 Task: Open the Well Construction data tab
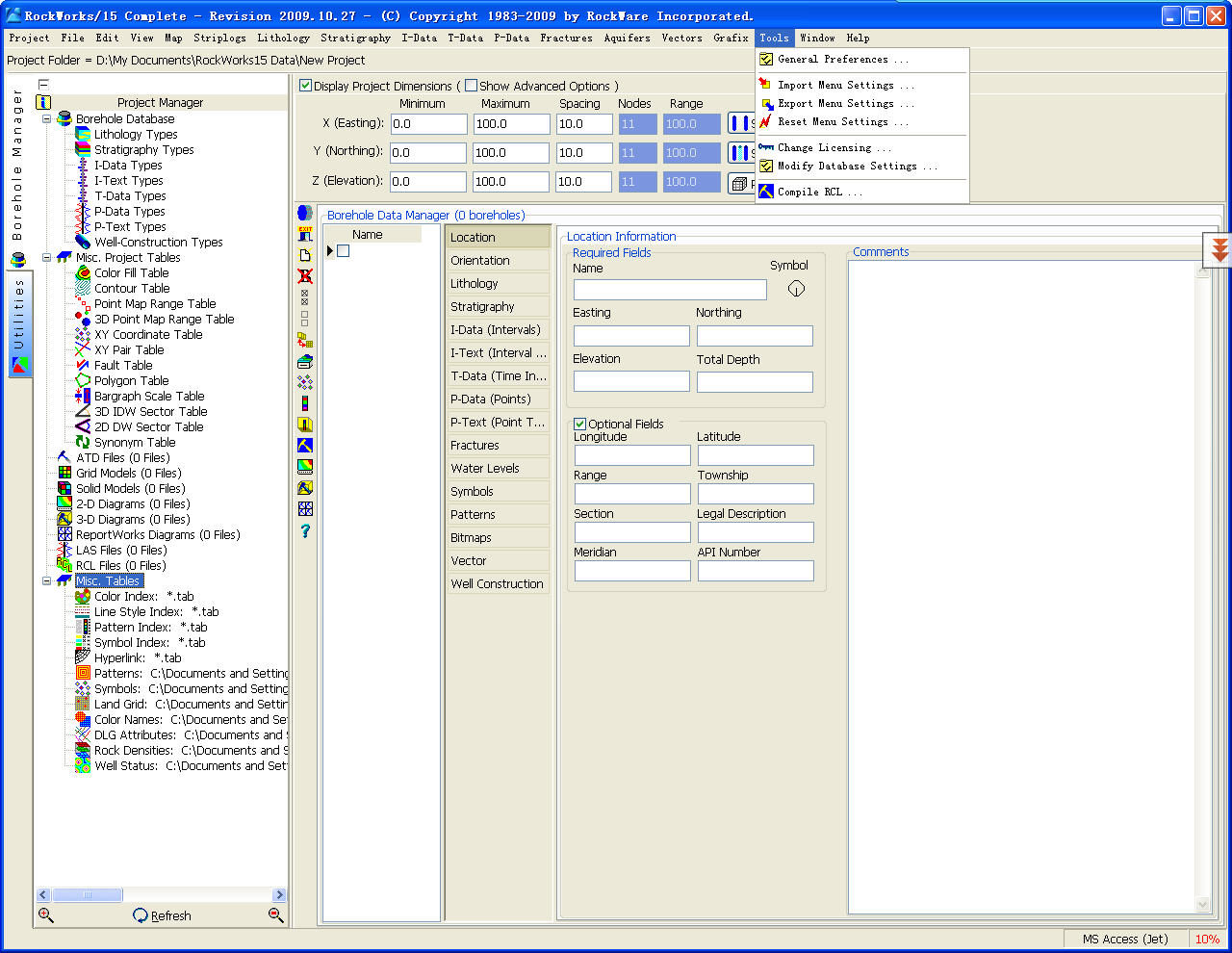(499, 583)
